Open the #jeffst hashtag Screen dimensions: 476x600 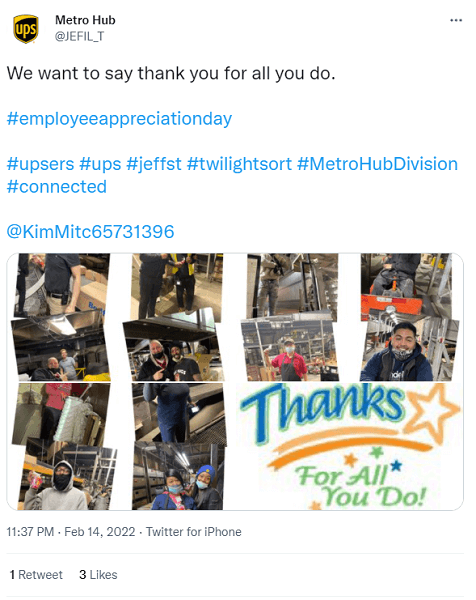pyautogui.click(x=154, y=164)
